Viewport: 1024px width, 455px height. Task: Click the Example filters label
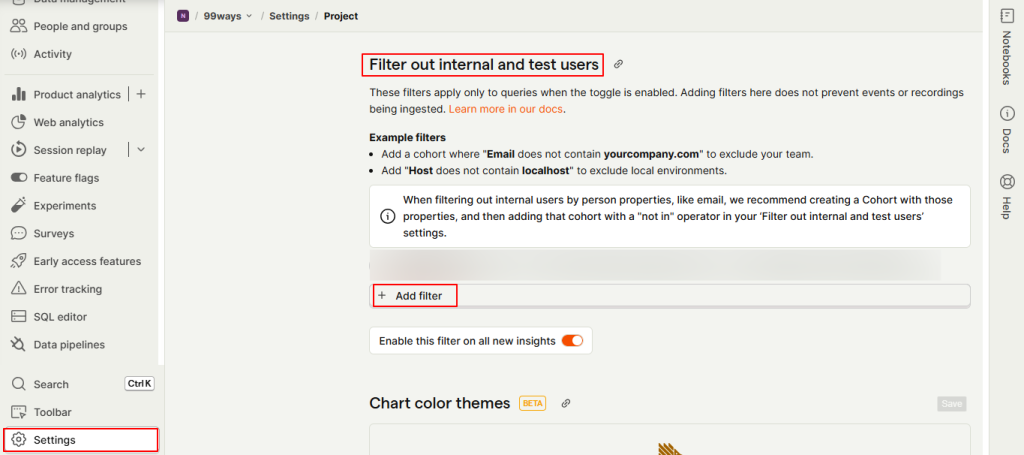point(408,138)
